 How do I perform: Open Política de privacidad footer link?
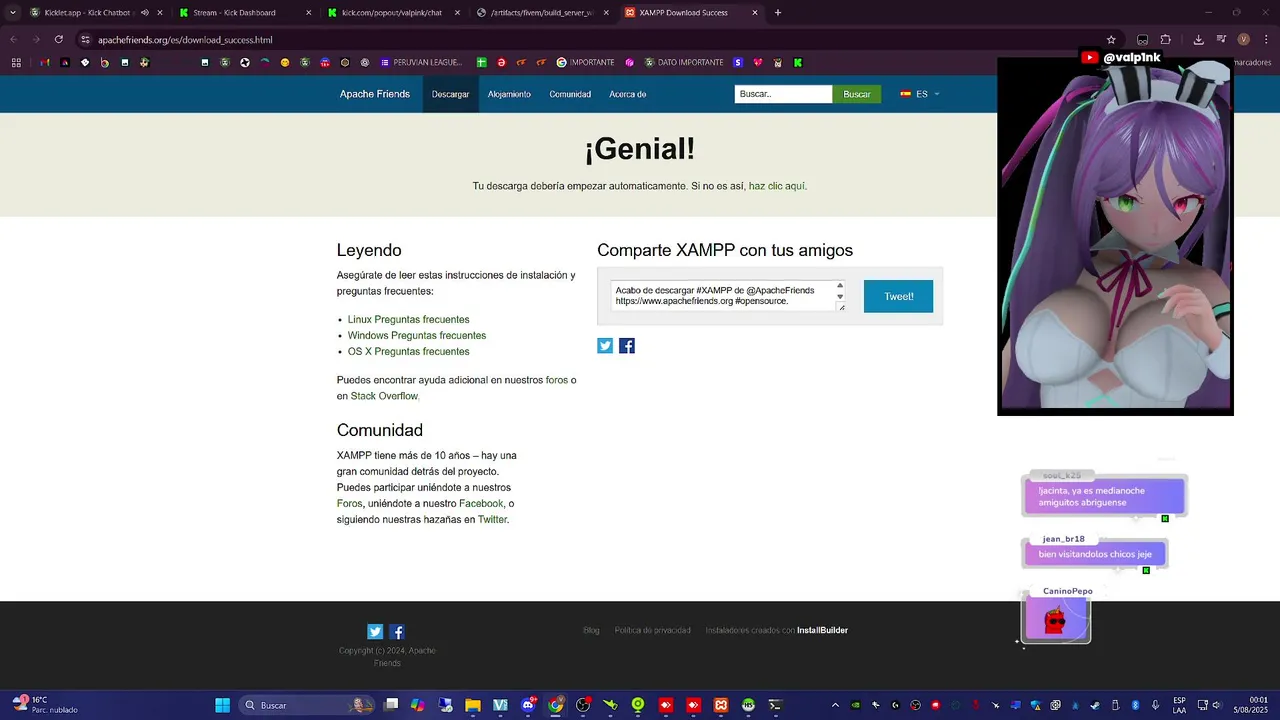(652, 631)
